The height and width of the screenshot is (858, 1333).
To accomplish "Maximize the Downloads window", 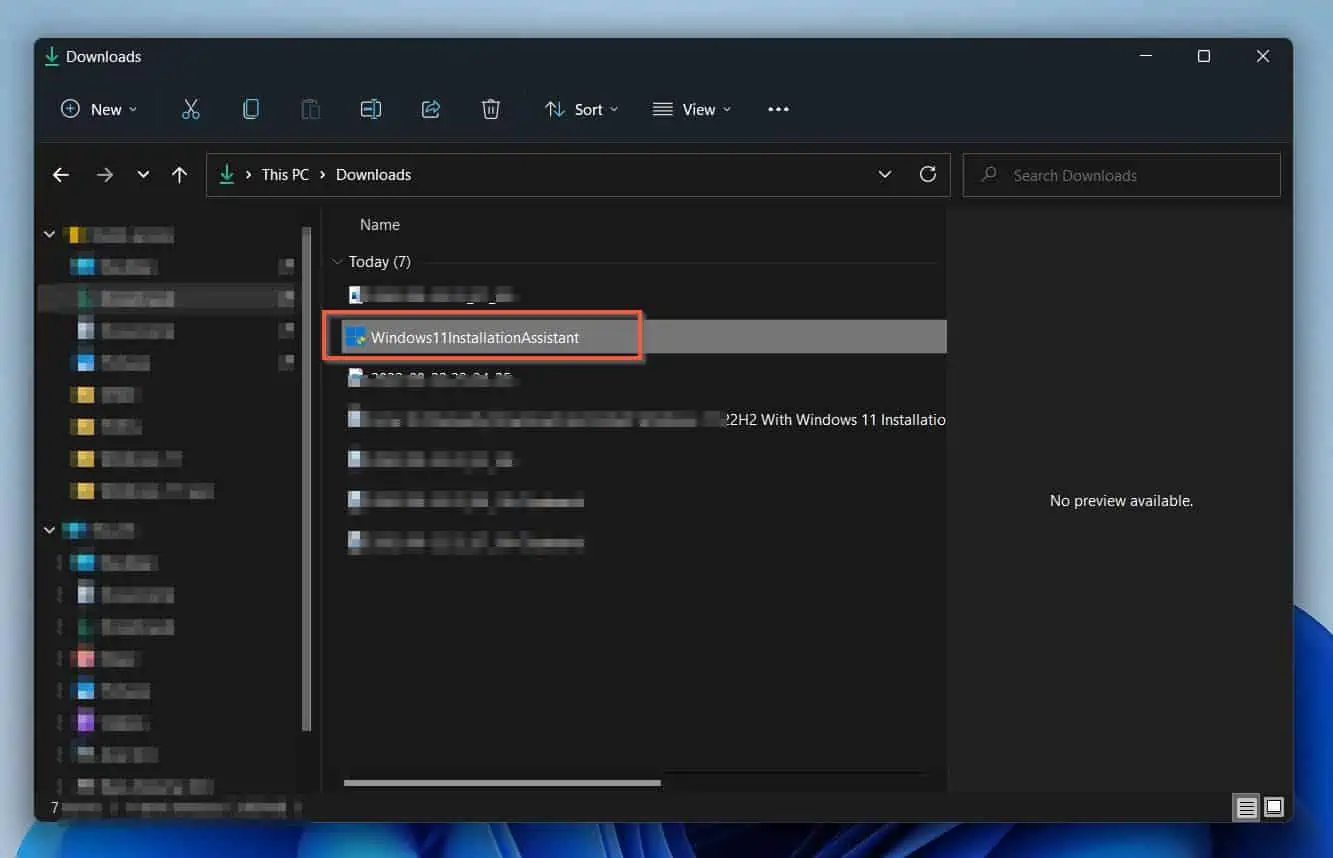I will coord(1204,57).
